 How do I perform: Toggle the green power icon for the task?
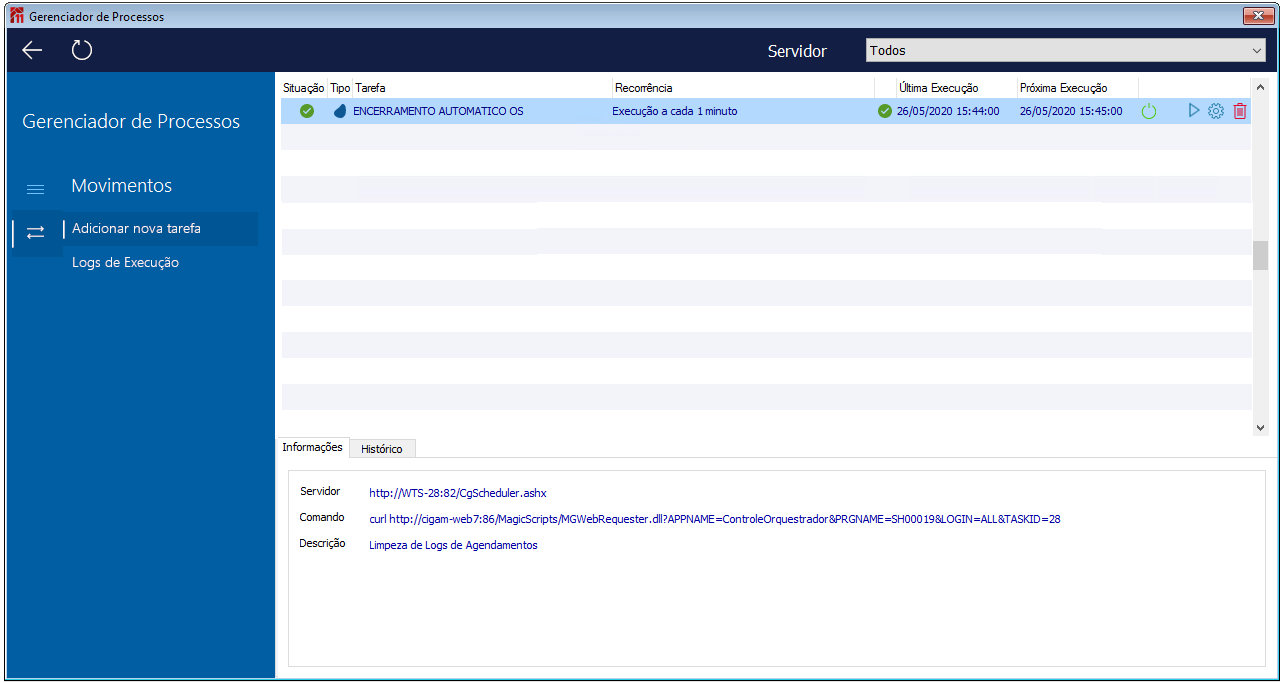[1149, 112]
